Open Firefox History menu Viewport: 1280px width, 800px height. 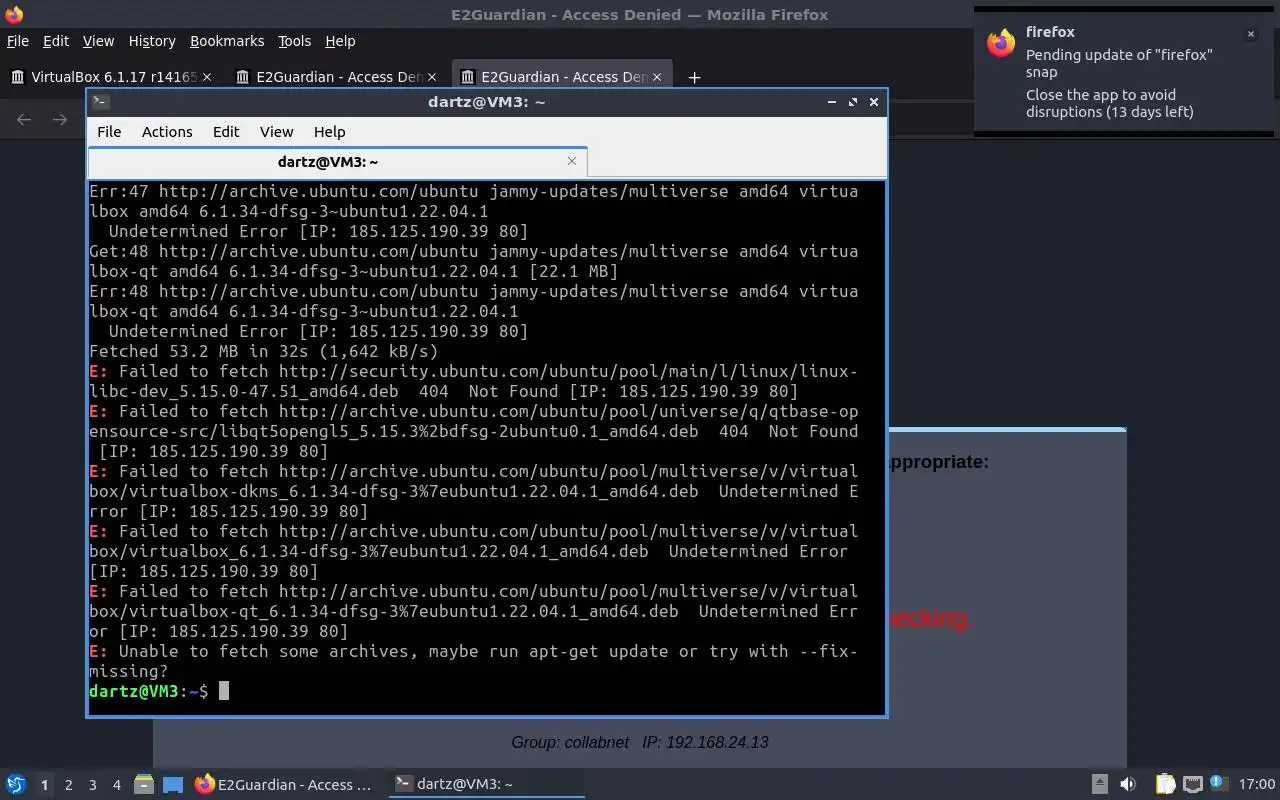tap(152, 41)
